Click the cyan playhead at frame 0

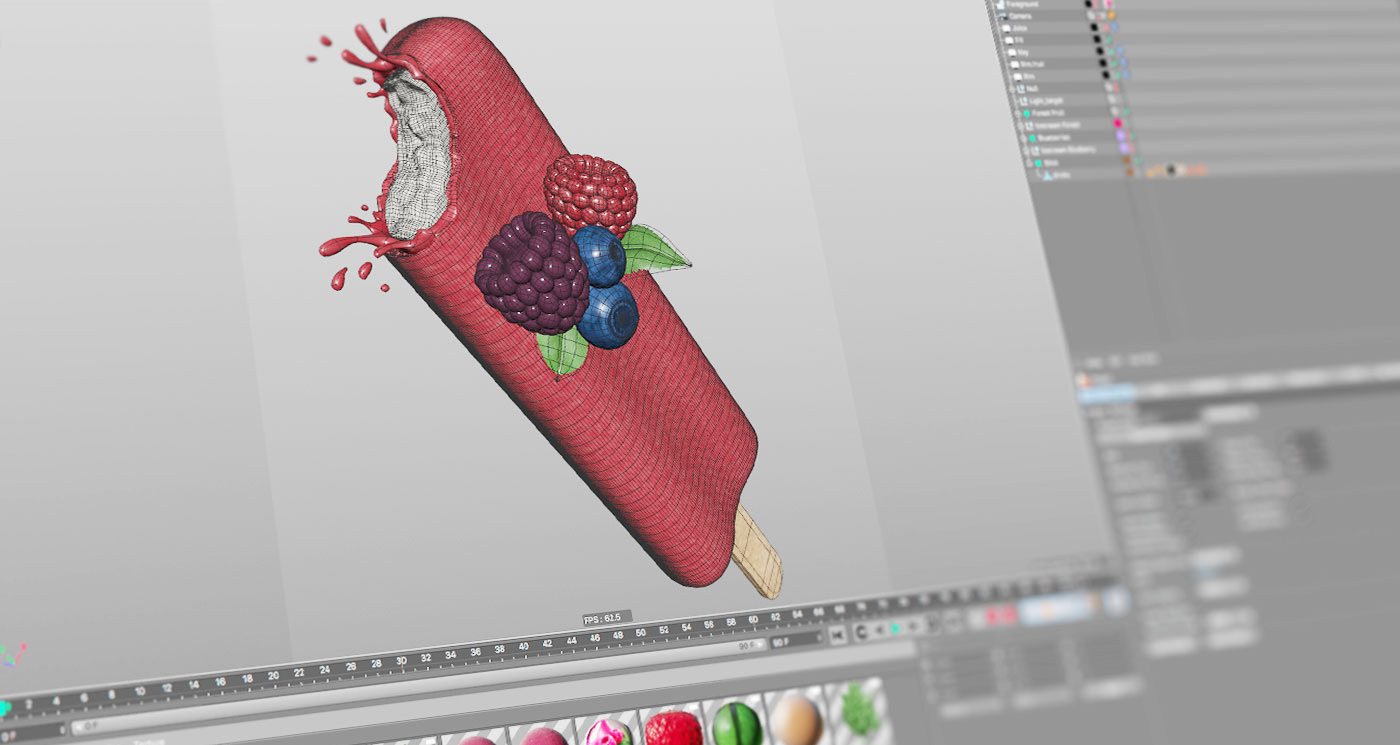click(x=3, y=707)
